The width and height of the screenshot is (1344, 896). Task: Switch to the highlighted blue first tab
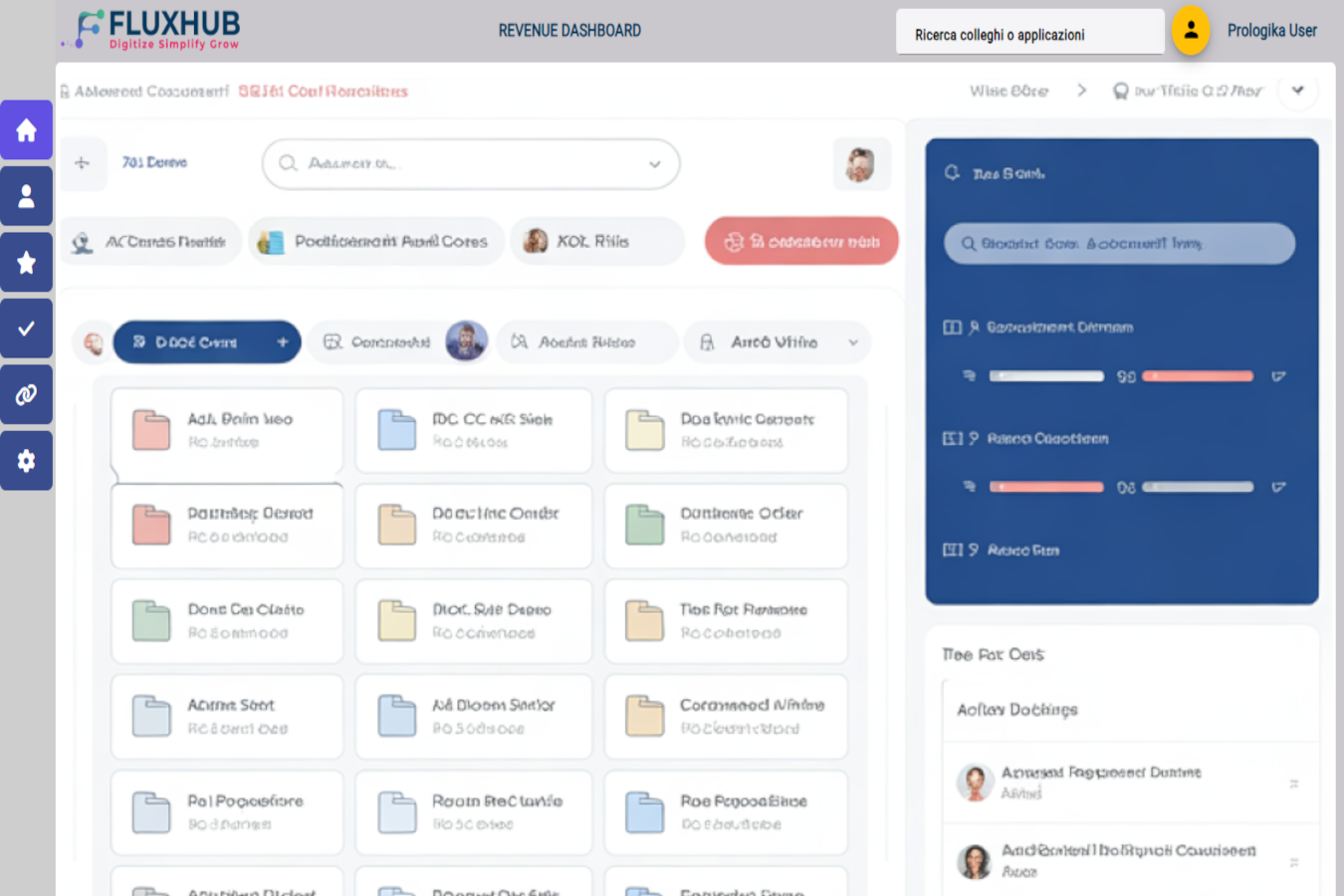click(207, 341)
